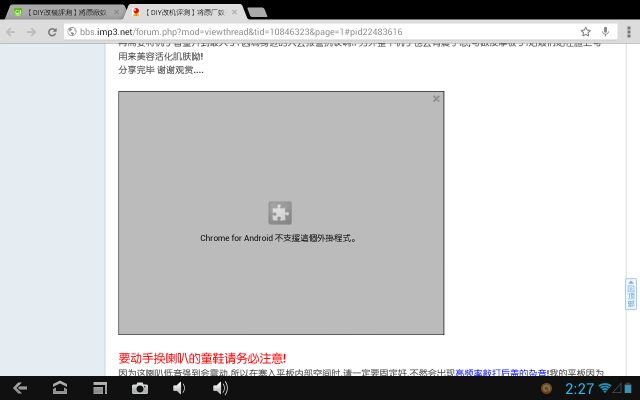640x400 pixels.
Task: Take a screenshot with the camera icon
Action: [140, 388]
